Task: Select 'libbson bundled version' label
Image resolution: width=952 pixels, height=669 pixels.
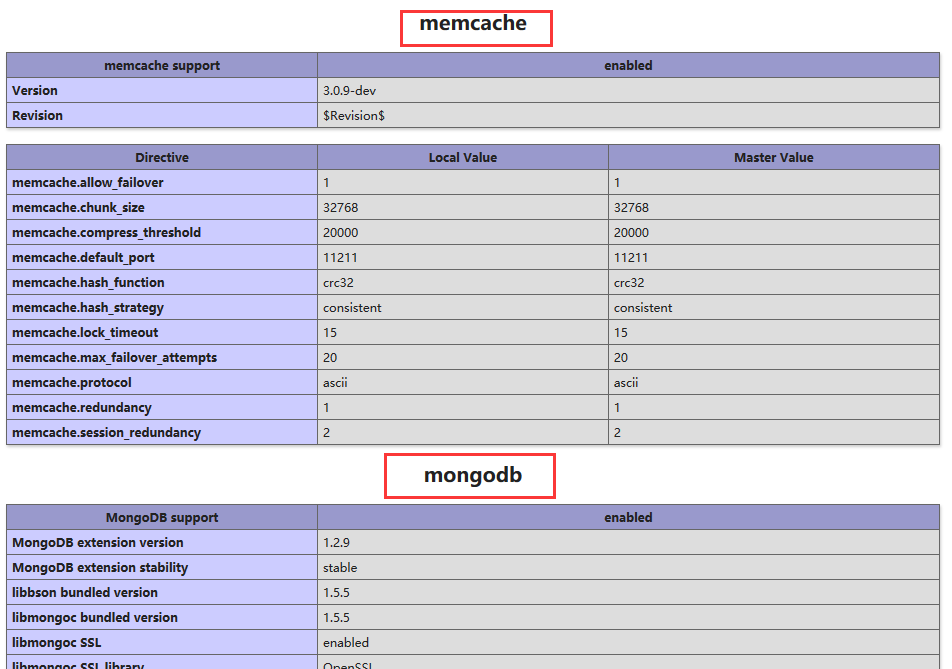Action: click(85, 593)
